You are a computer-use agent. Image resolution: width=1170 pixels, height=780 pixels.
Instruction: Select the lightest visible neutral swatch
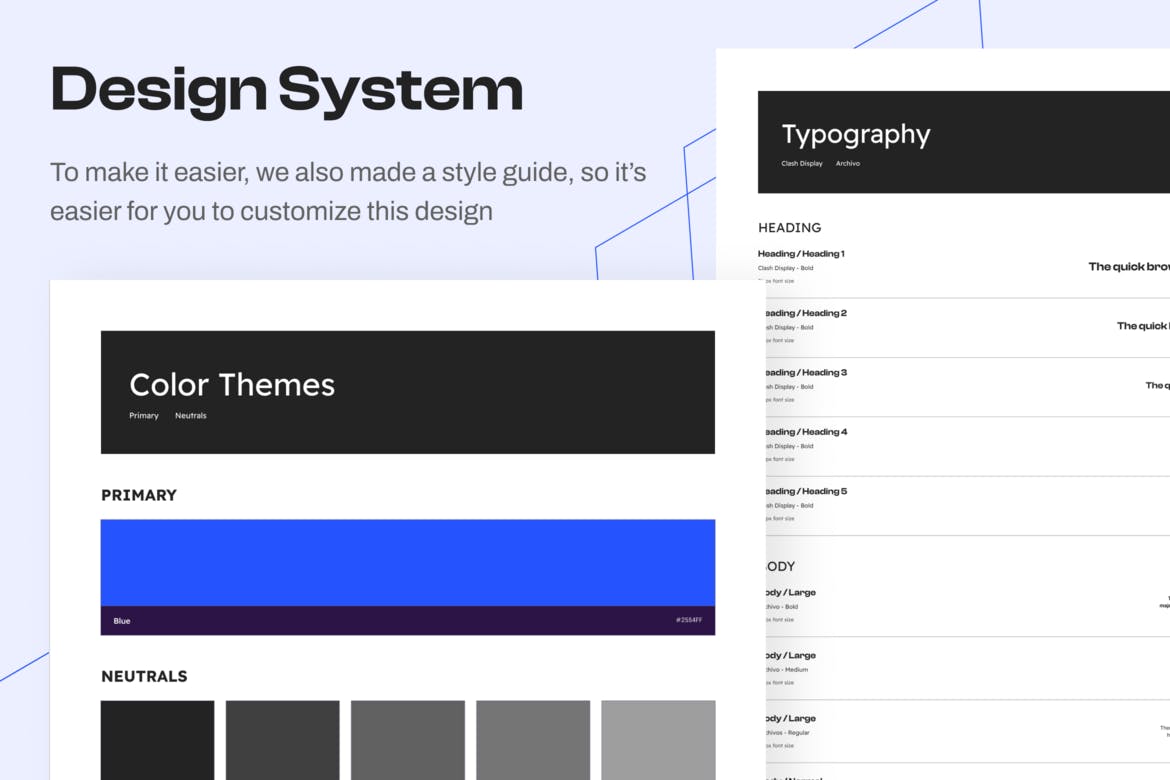pos(657,739)
